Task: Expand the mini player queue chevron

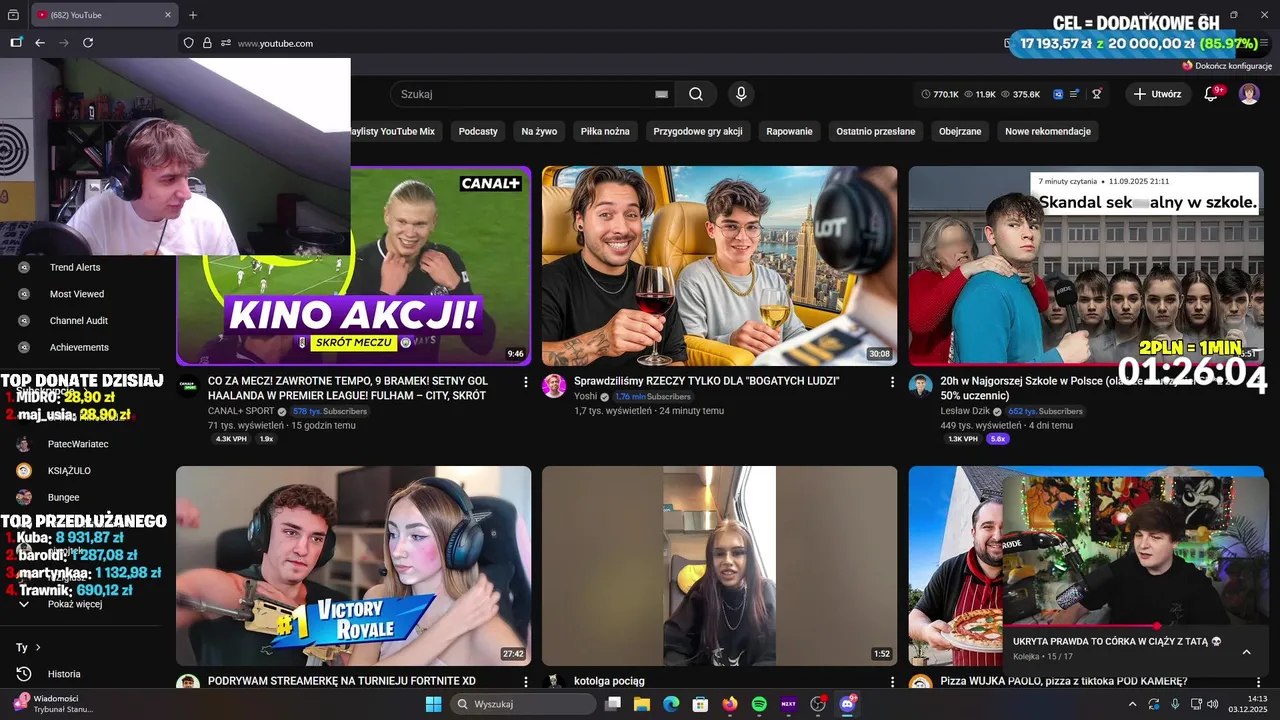Action: 1246,652
